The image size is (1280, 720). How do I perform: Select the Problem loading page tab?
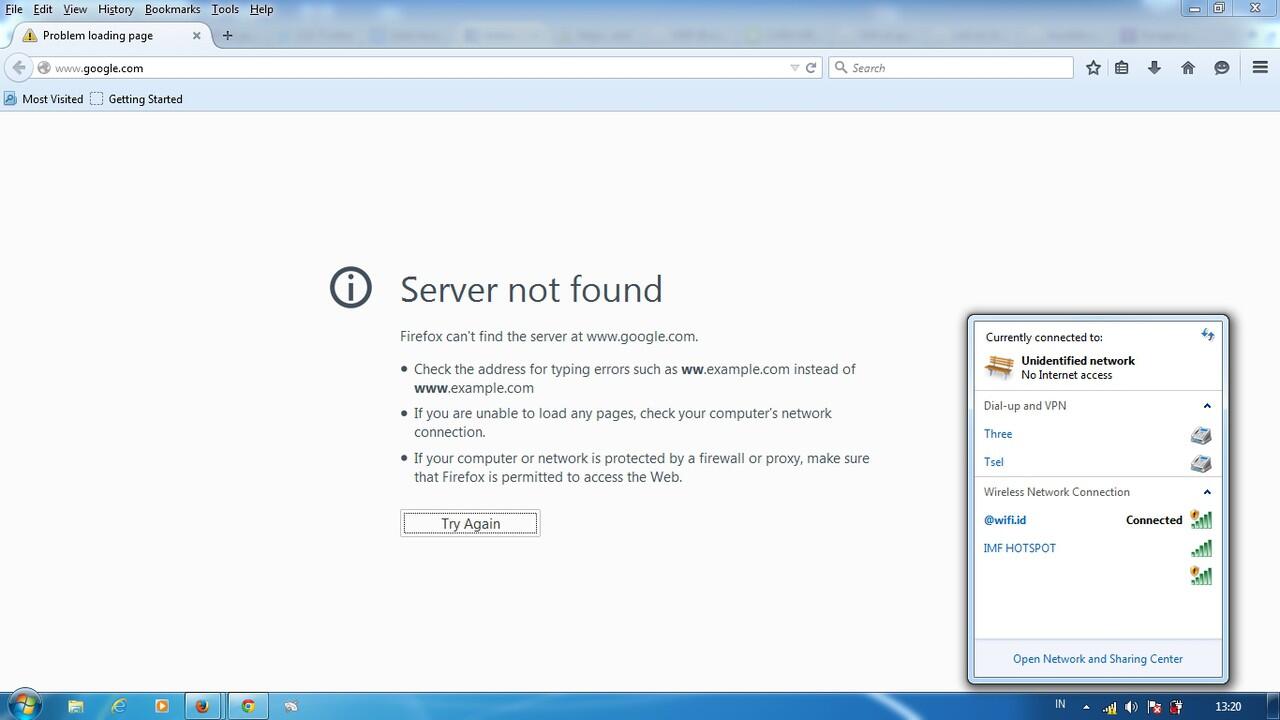pos(108,35)
